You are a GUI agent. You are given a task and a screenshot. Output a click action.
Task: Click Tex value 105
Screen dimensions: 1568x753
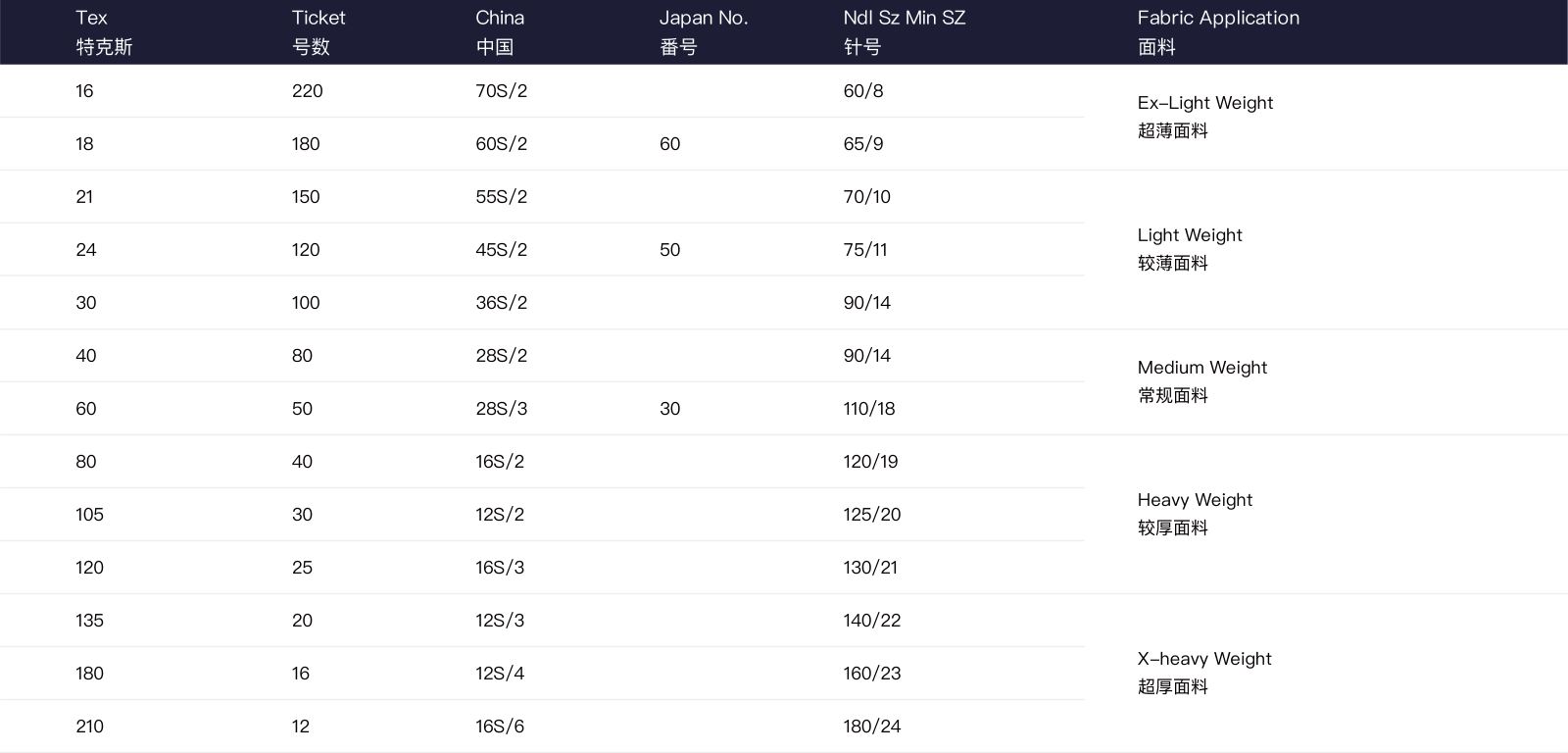click(x=89, y=515)
